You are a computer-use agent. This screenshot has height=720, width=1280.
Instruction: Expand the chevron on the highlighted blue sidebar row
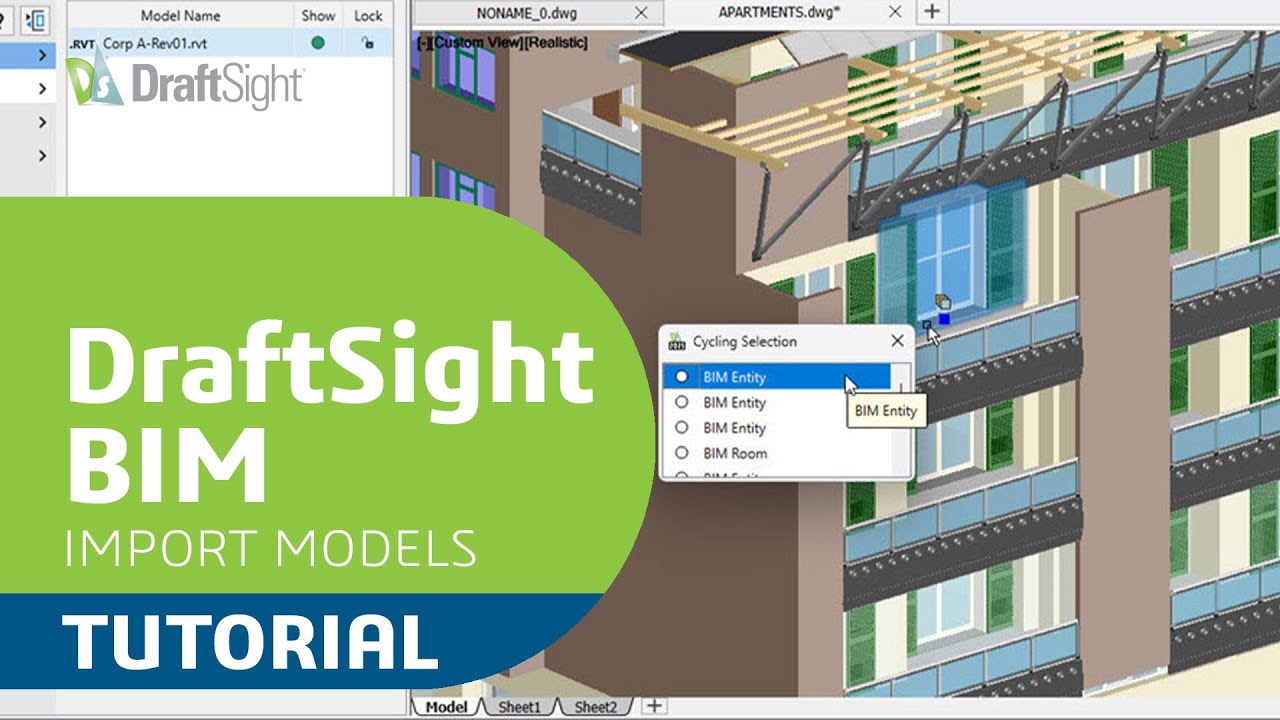click(42, 55)
